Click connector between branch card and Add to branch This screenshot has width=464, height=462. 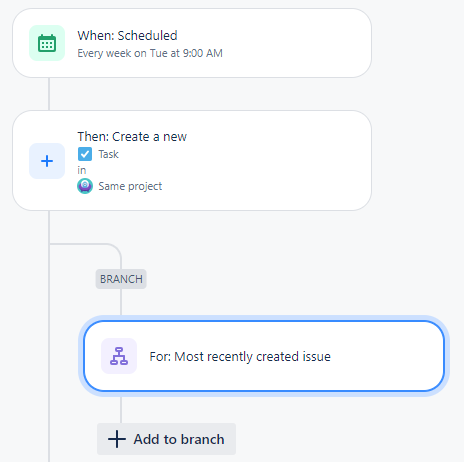pyautogui.click(x=121, y=409)
